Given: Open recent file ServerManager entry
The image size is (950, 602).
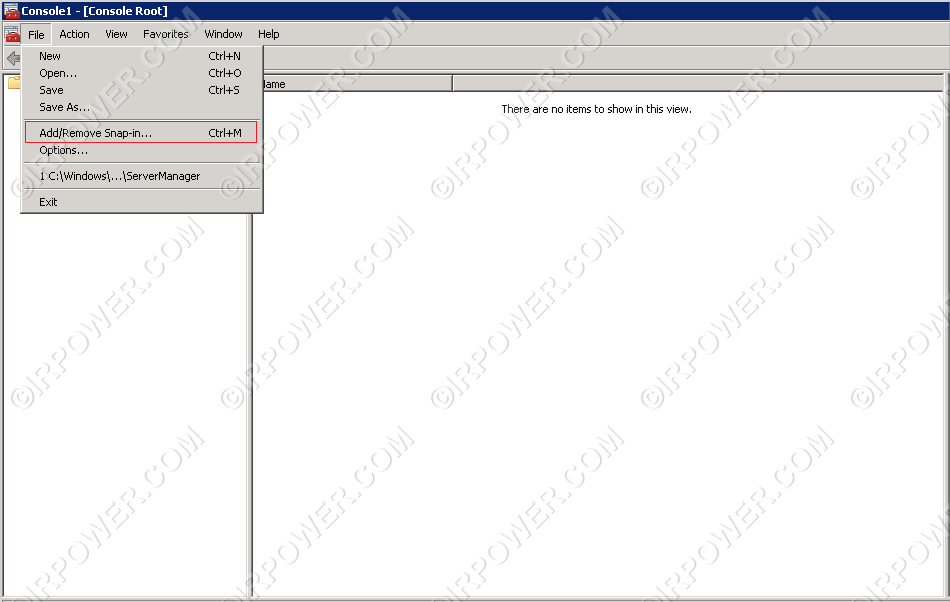Looking at the screenshot, I should [x=119, y=176].
